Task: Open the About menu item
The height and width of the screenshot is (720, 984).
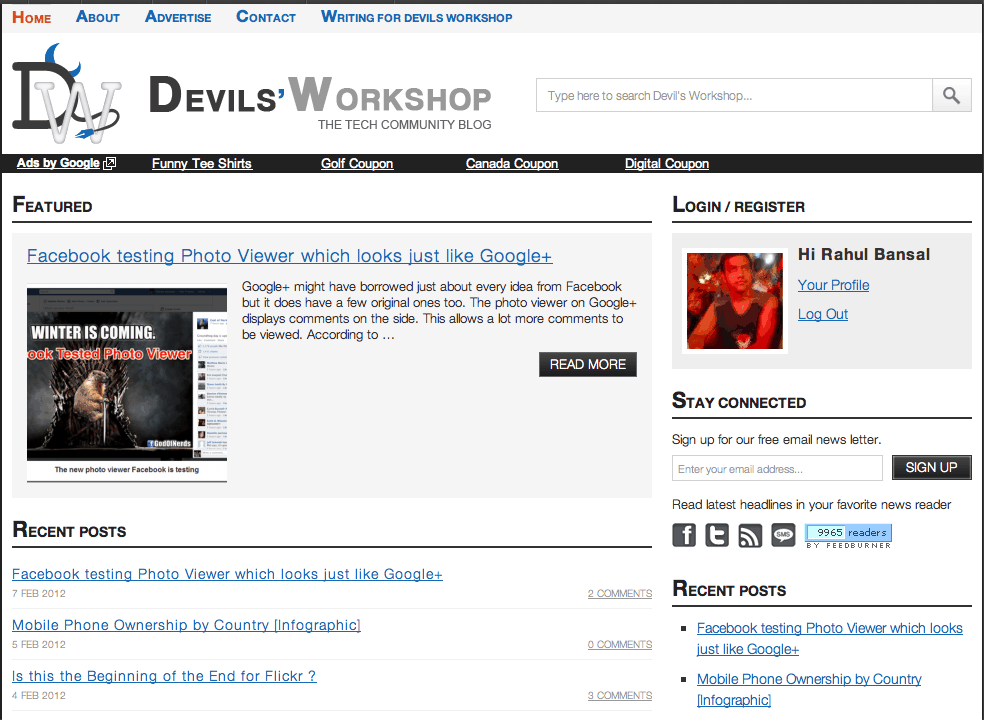Action: (x=98, y=17)
